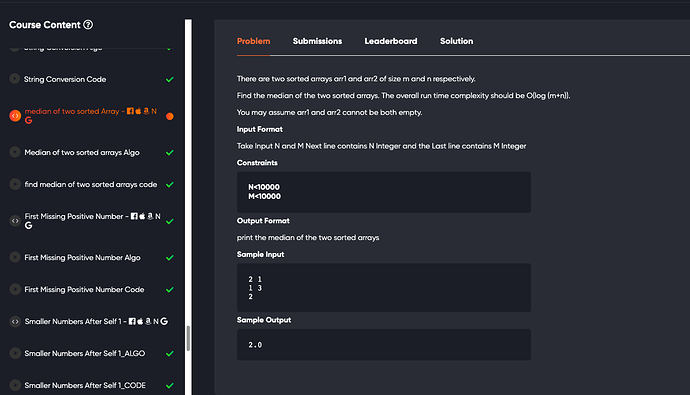Click play icon beside find median of two sorted arrays code
The height and width of the screenshot is (395, 690).
click(15, 184)
